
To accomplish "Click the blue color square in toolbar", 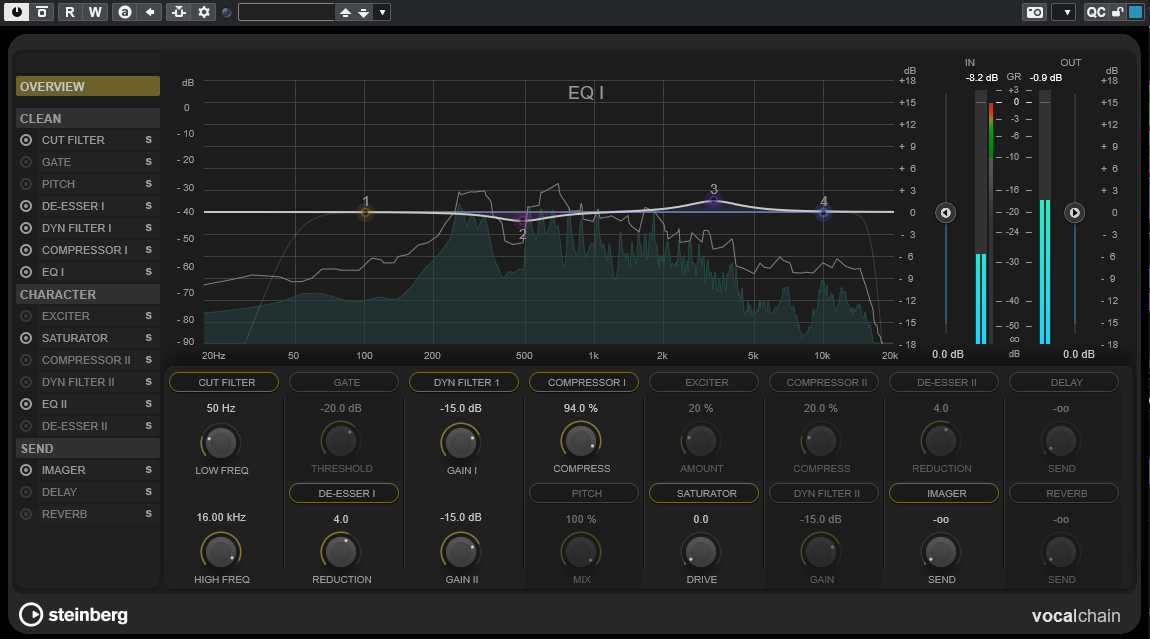I will (1135, 12).
